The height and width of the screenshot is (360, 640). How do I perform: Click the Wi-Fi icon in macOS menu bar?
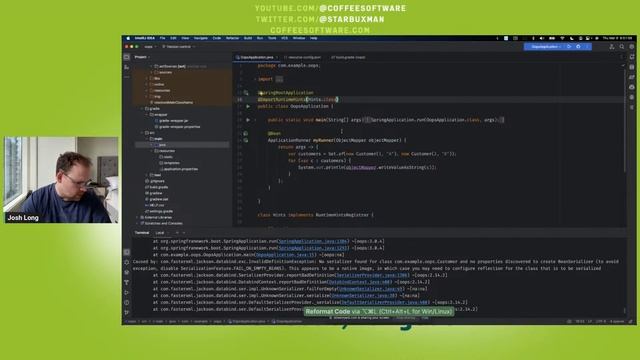pos(562,38)
